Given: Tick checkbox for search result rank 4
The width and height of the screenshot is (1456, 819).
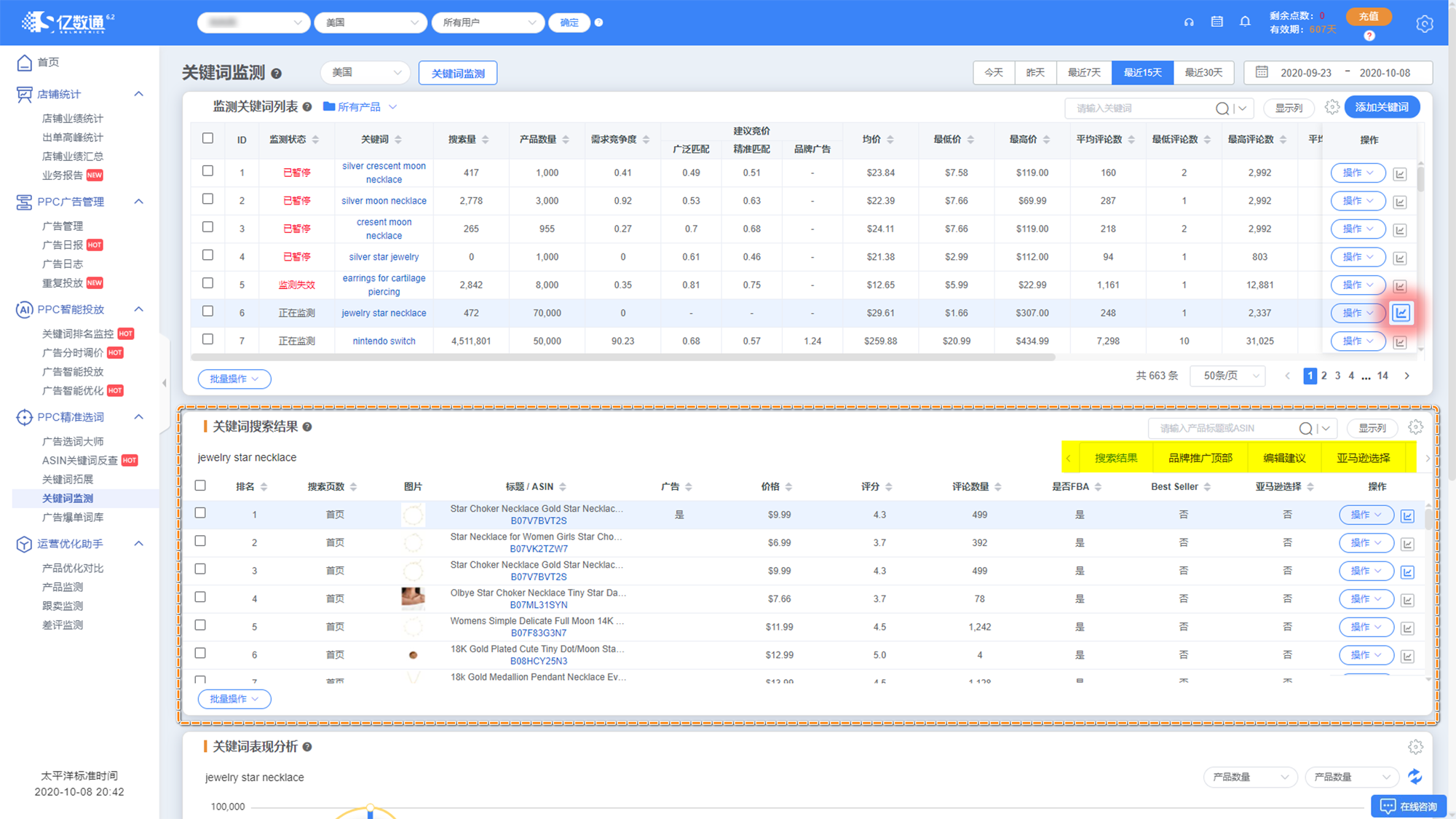Looking at the screenshot, I should (x=200, y=597).
